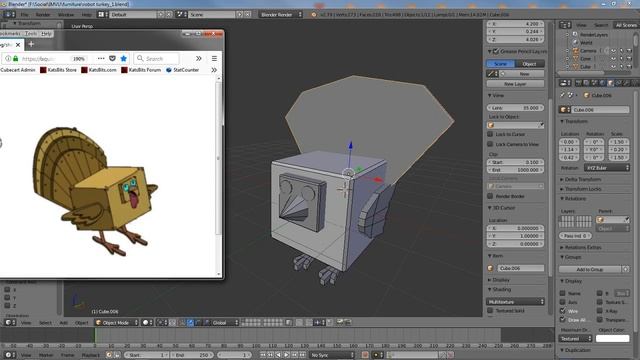Show more Firefox toolbar items chevron
640x360 pixels.
[199, 58]
